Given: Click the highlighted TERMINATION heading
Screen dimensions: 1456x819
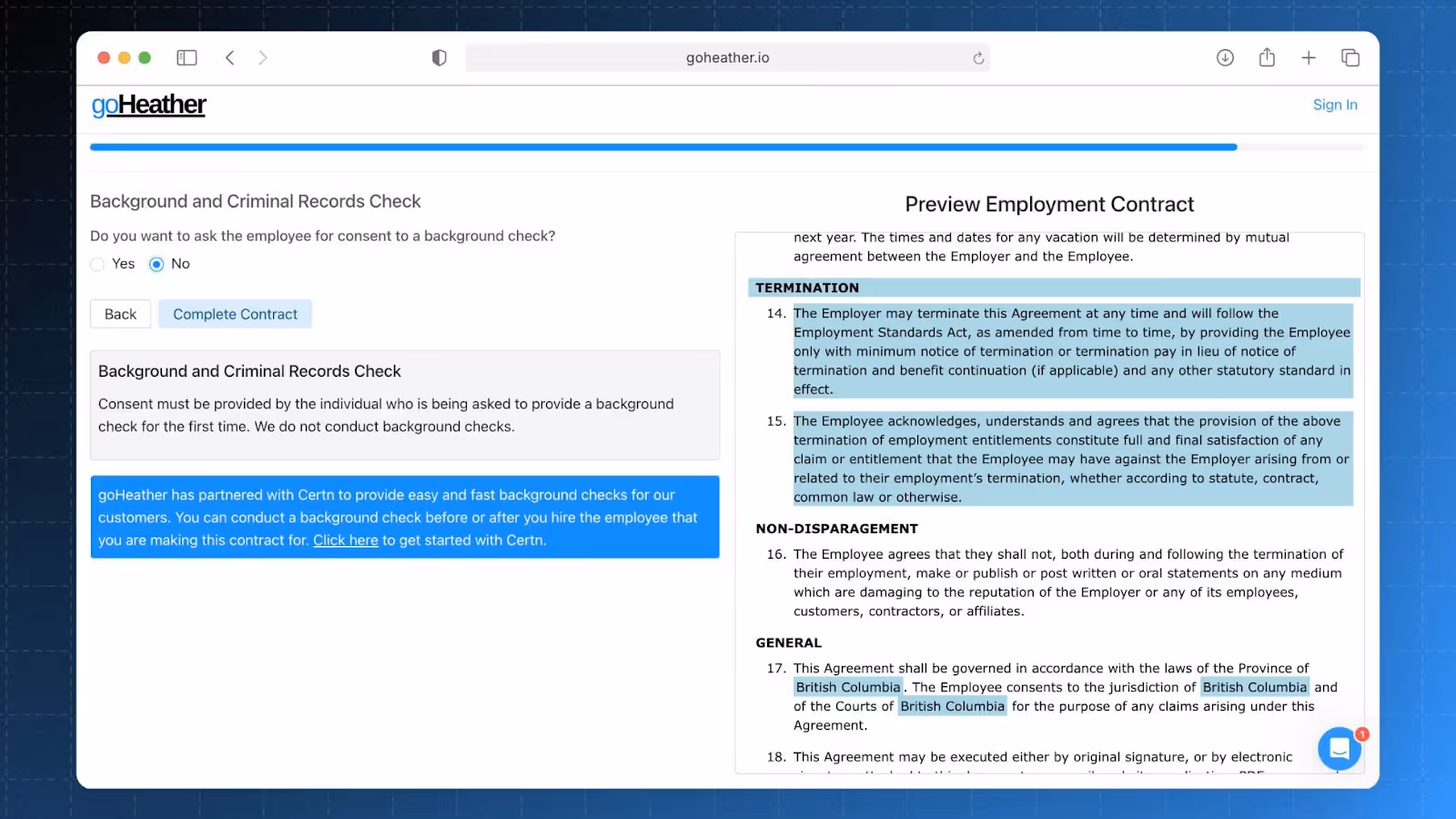Looking at the screenshot, I should pos(807,288).
